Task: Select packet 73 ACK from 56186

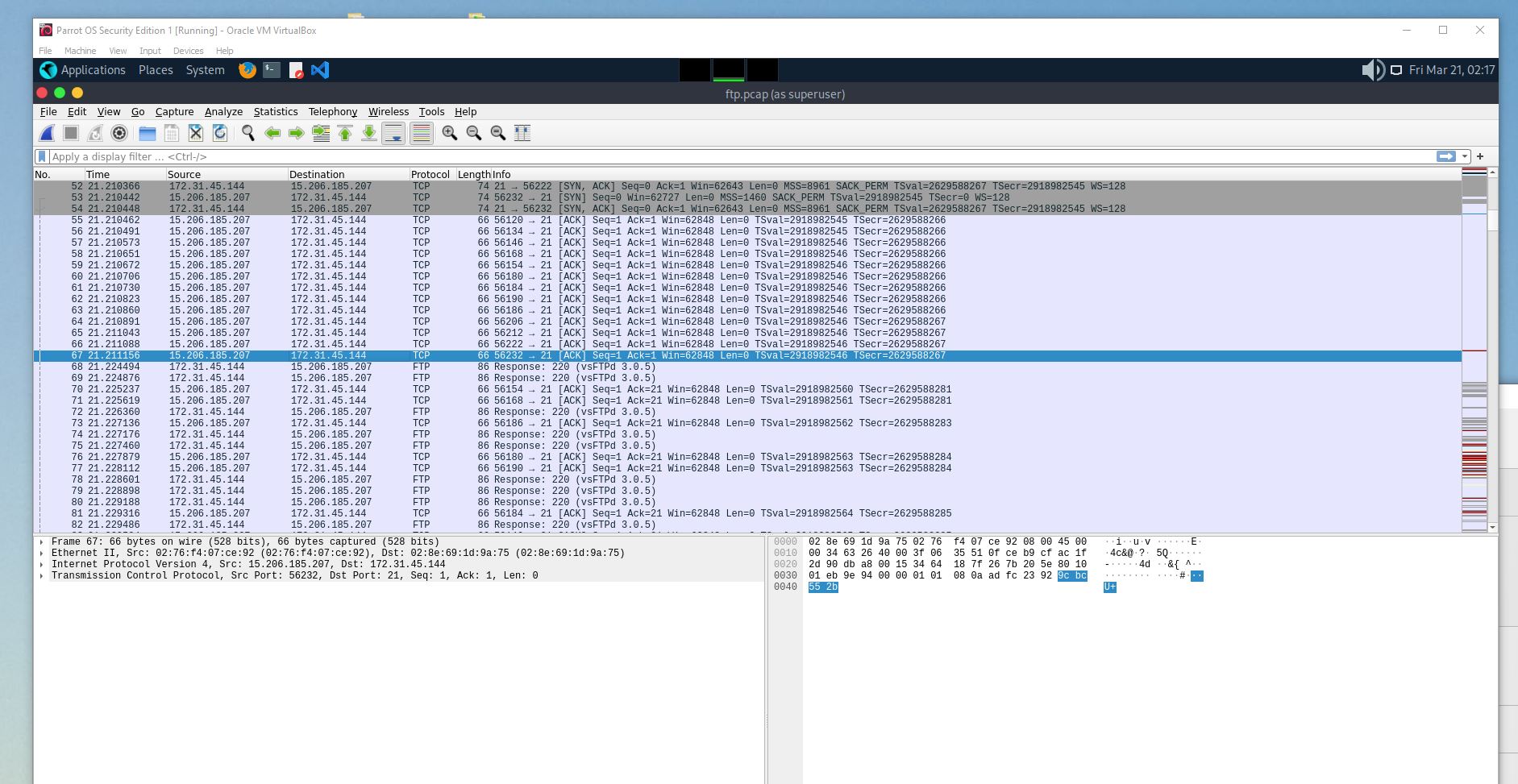Action: [x=747, y=423]
